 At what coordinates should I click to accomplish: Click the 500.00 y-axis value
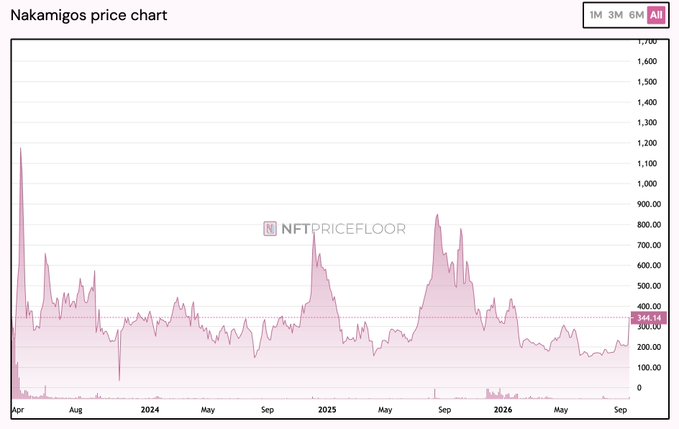pyautogui.click(x=649, y=286)
